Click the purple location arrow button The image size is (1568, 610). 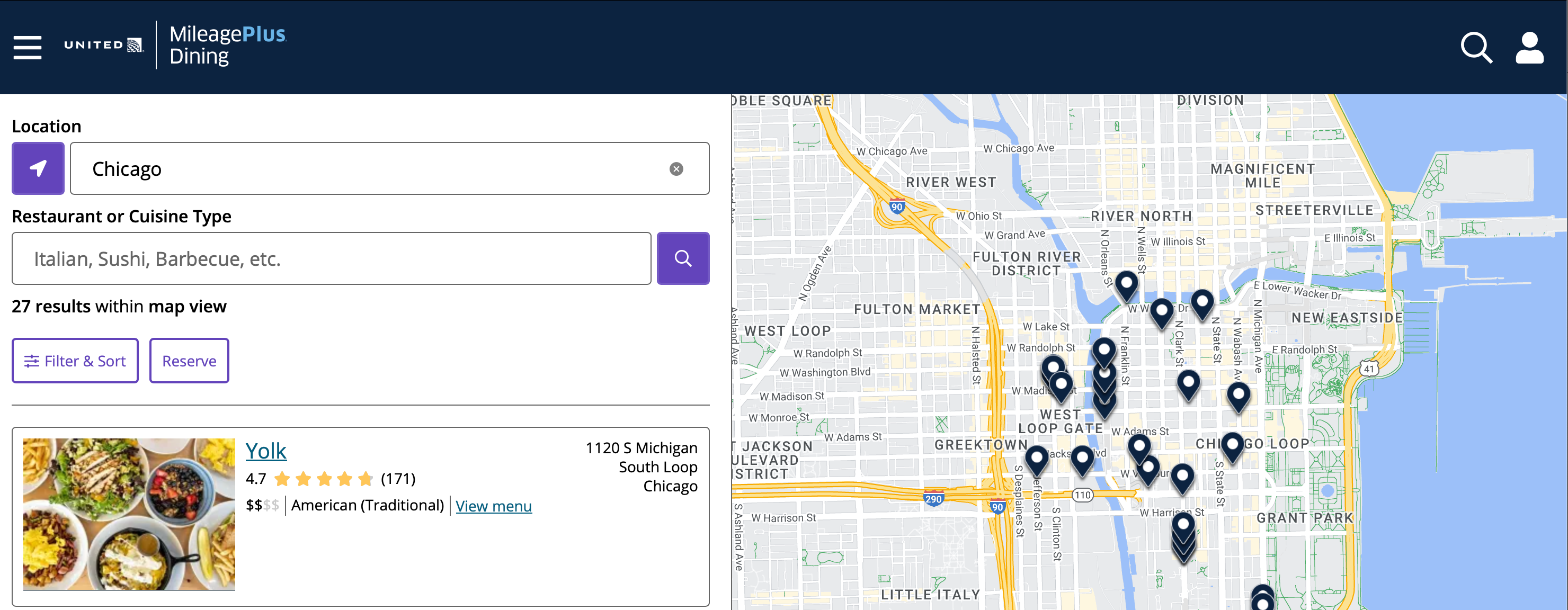pyautogui.click(x=37, y=168)
